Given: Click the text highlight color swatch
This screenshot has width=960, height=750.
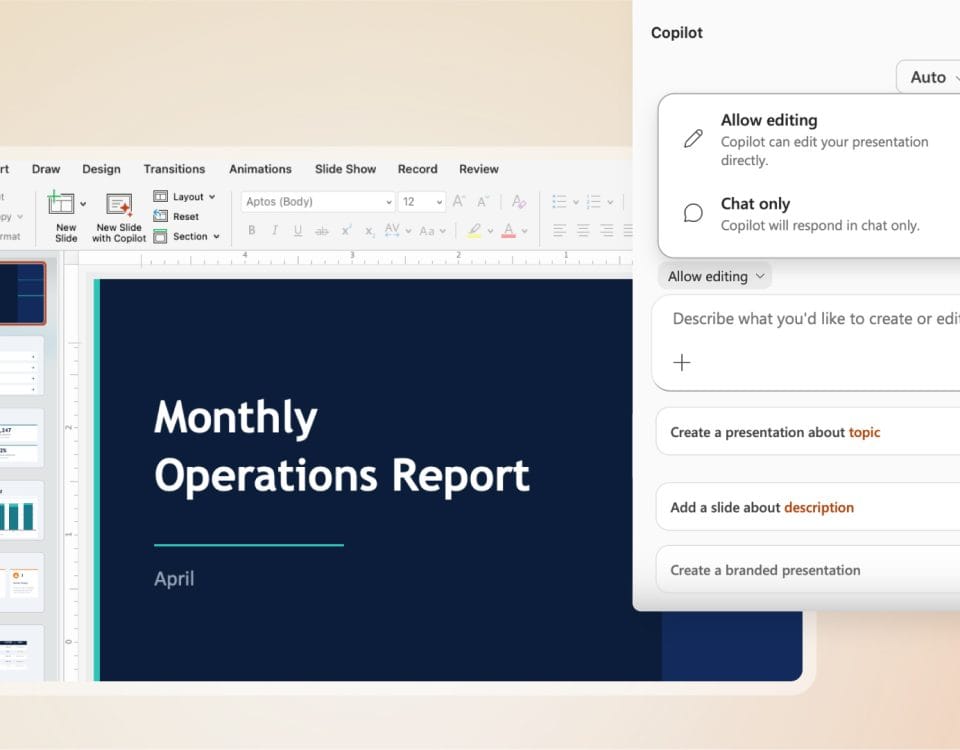Looking at the screenshot, I should tap(474, 231).
